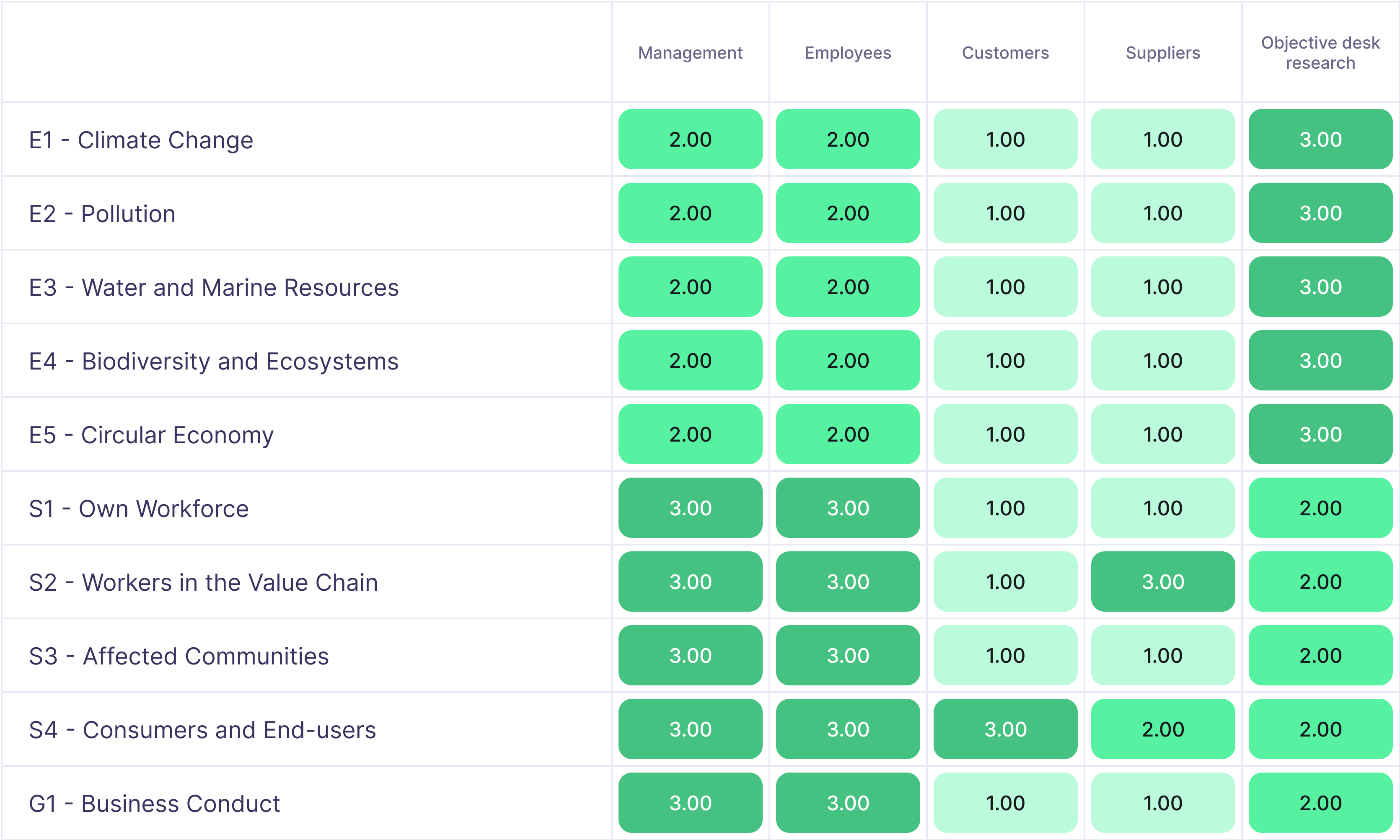Open the E3 - Water and Marine Resources label
The image size is (1400, 840).
click(212, 287)
